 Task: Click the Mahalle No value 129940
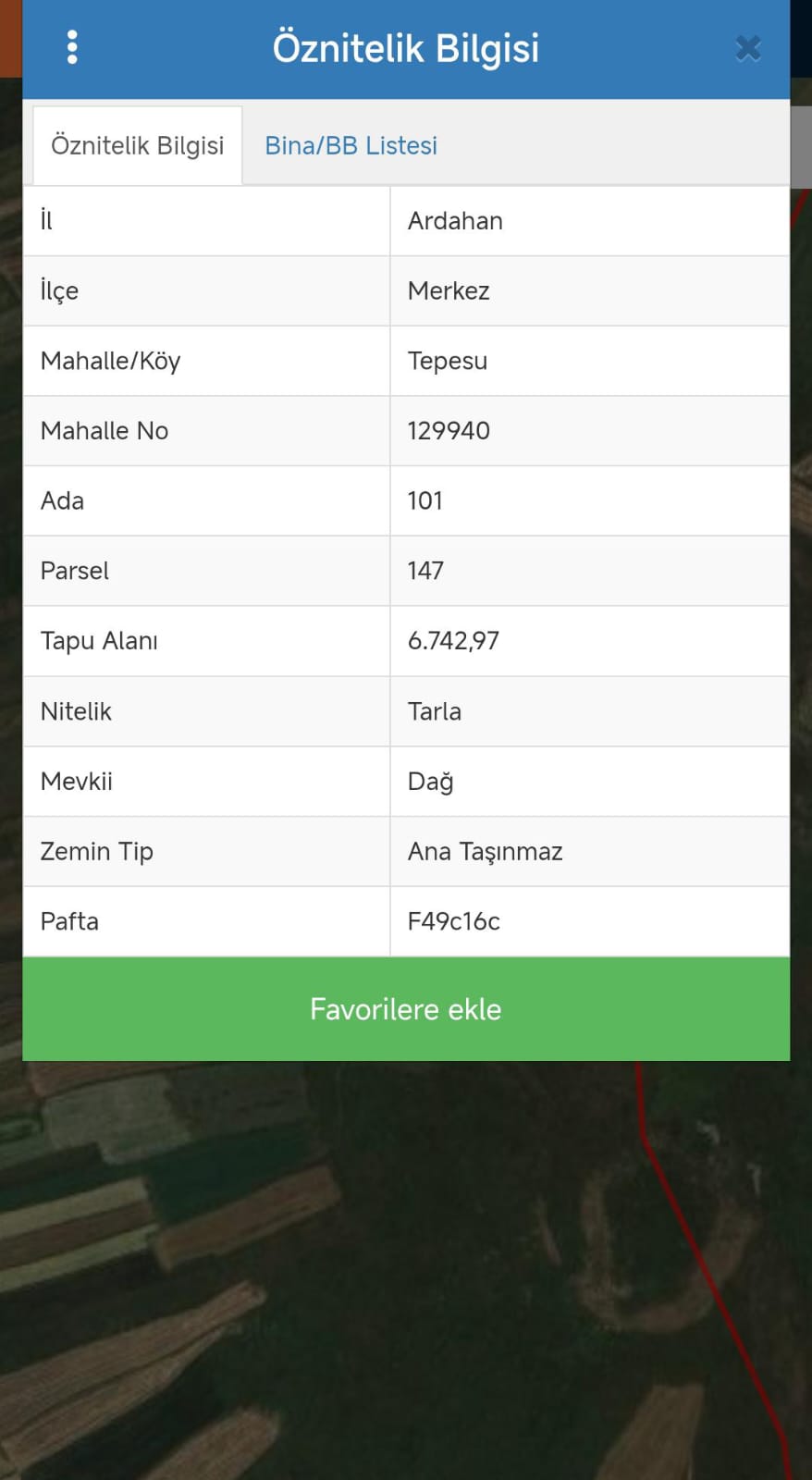coord(449,431)
